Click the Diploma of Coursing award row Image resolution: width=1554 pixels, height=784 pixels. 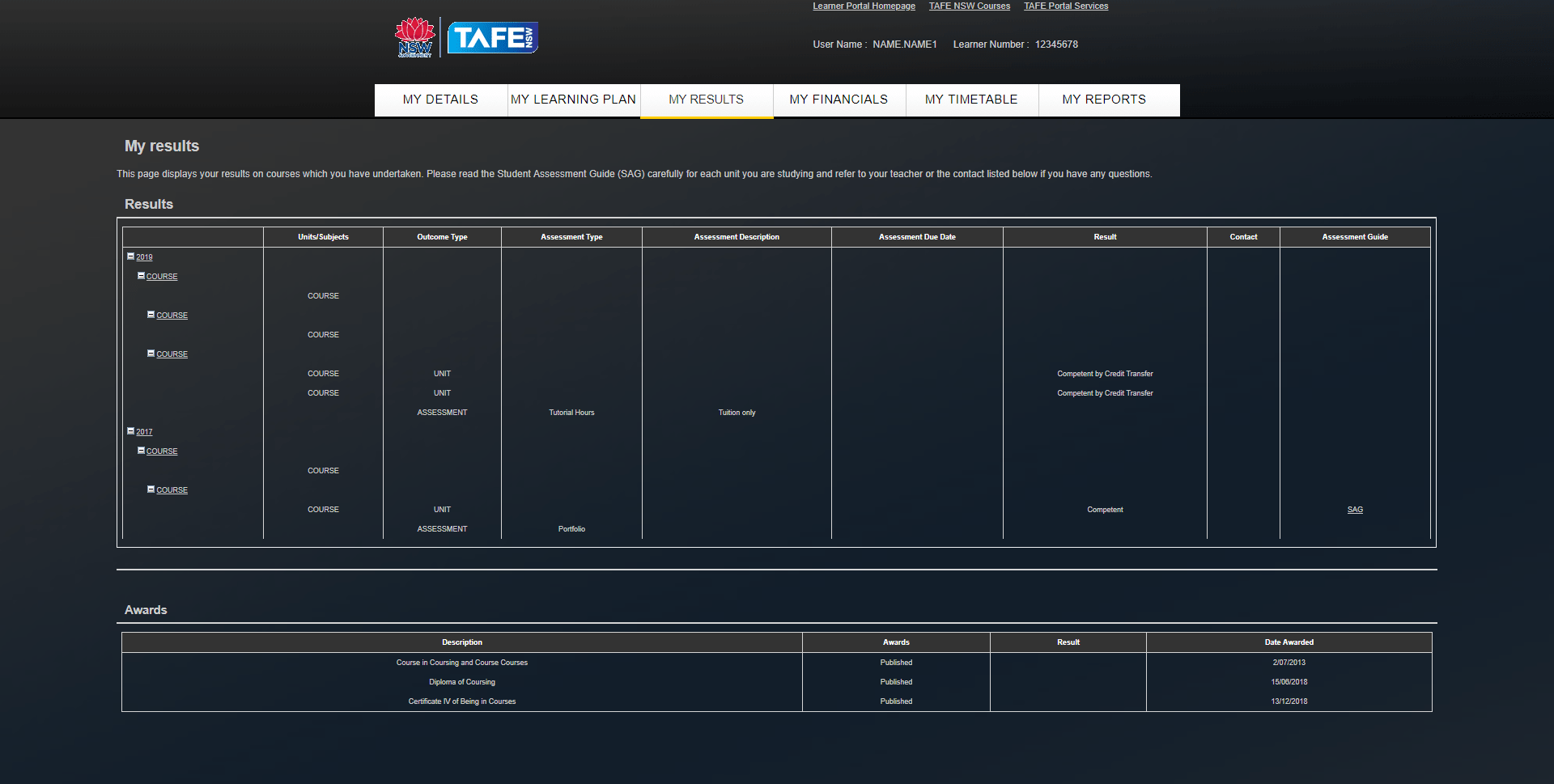[x=461, y=682]
